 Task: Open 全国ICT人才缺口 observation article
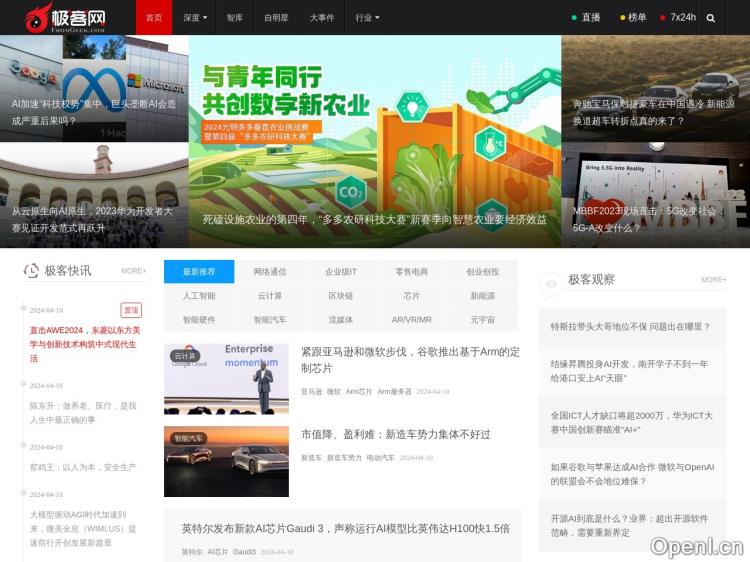(x=633, y=422)
